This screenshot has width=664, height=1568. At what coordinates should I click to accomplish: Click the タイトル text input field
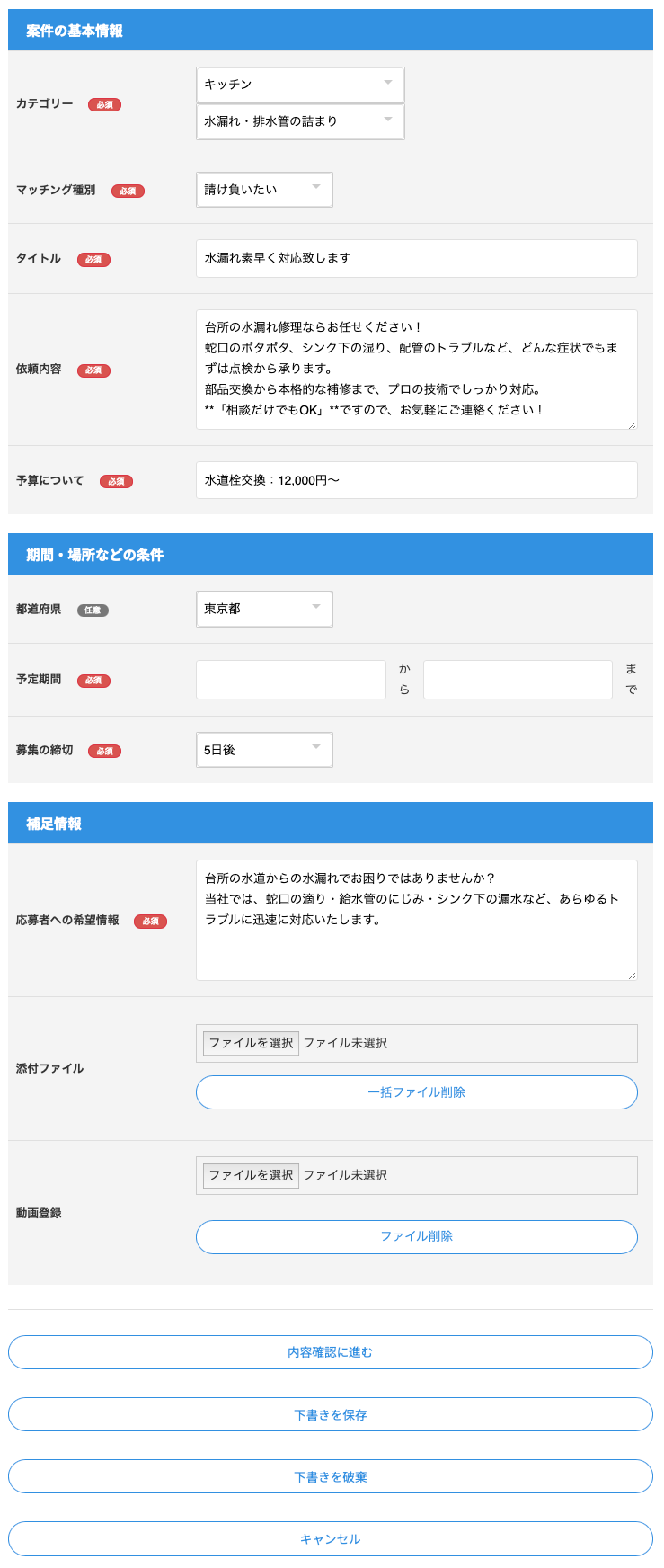point(416,258)
